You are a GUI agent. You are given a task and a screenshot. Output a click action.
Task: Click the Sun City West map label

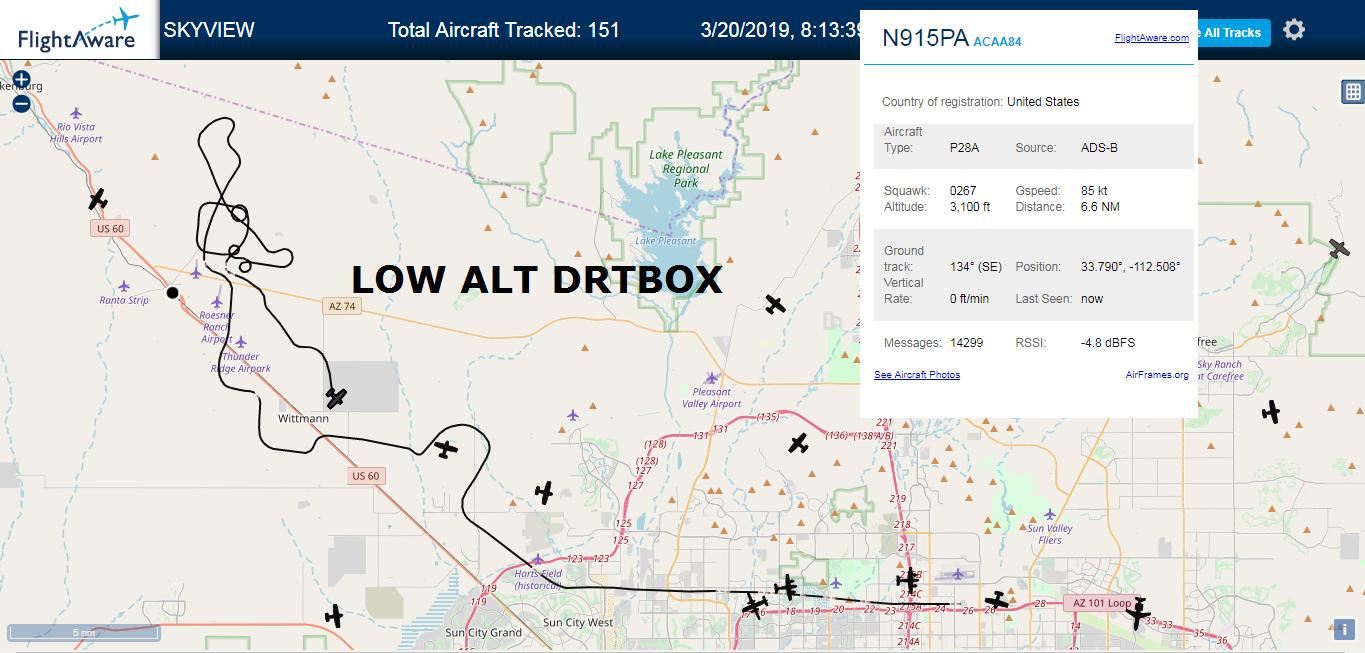(x=578, y=623)
